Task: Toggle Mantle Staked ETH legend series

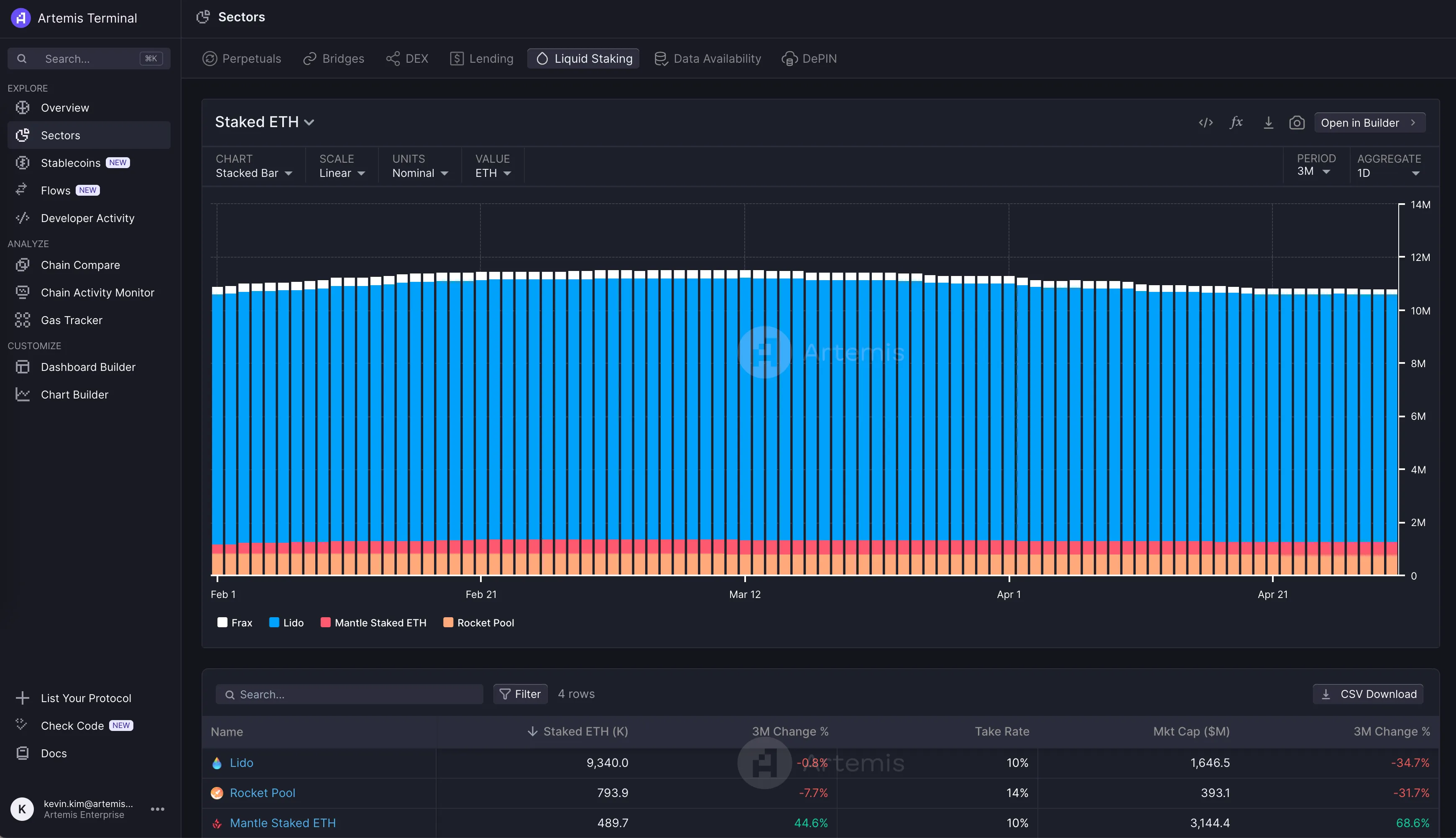Action: (373, 622)
